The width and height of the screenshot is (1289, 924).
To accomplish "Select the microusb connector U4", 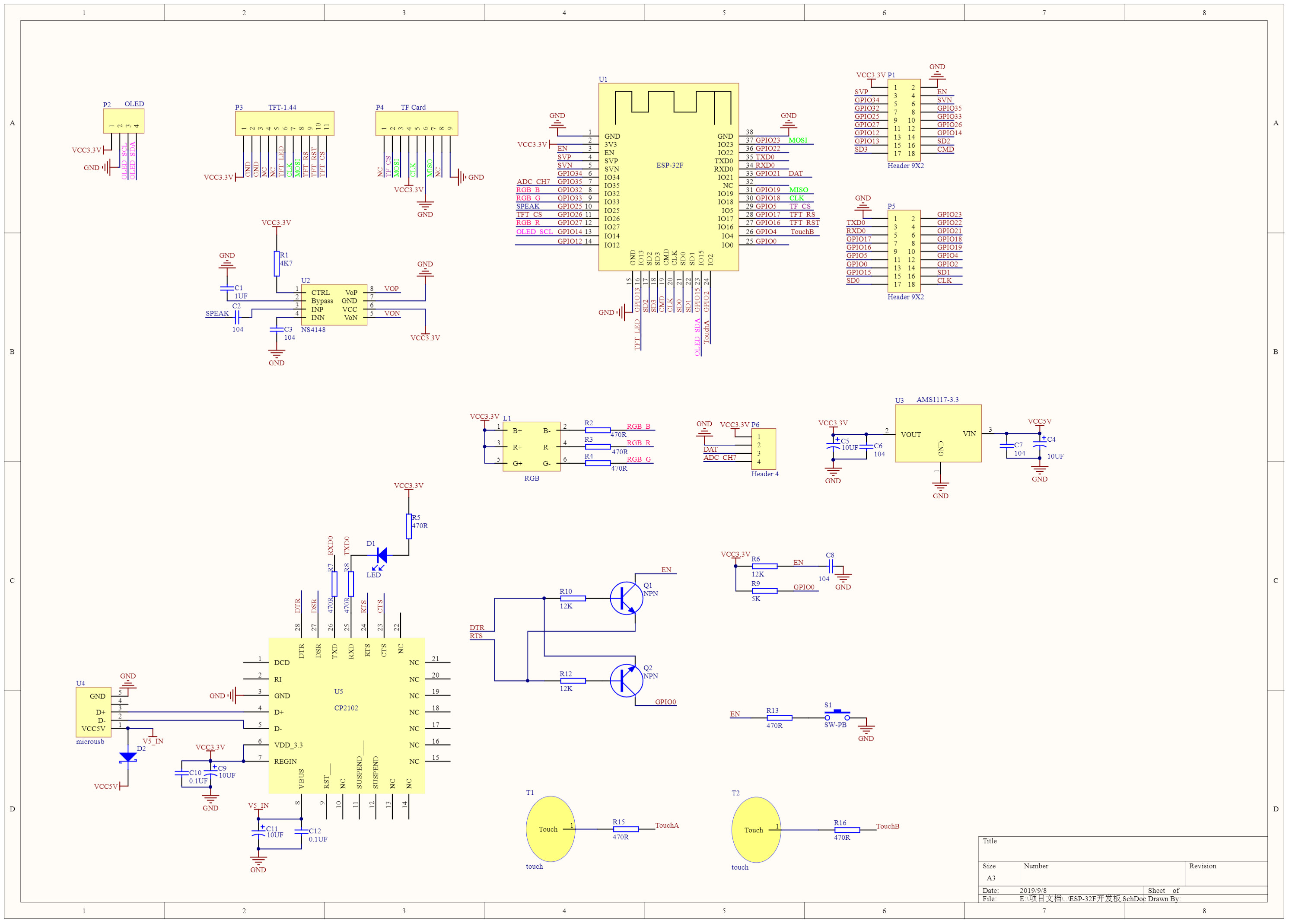I will pyautogui.click(x=93, y=712).
